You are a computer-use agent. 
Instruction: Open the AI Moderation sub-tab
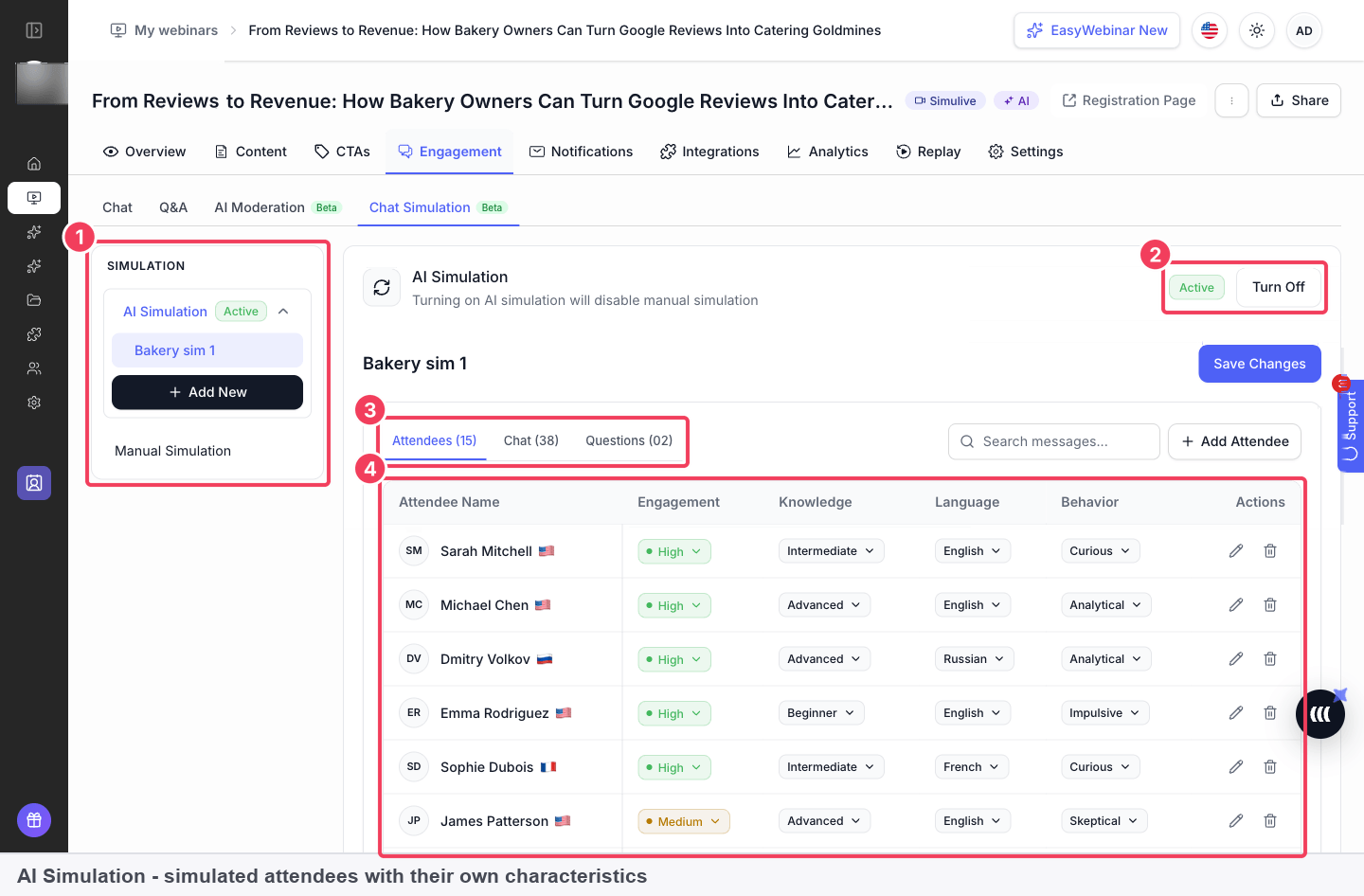(277, 207)
